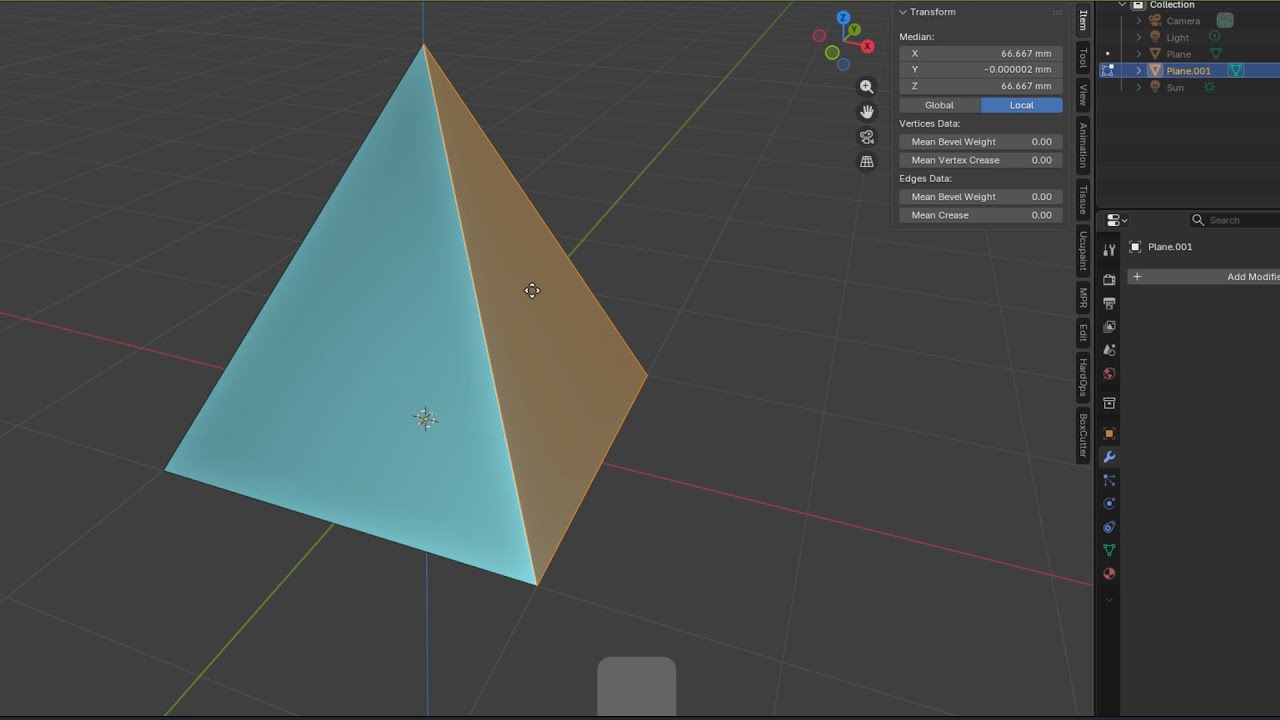Click the negative X axis circle on the gizmo
1280x720 pixels.
(819, 36)
